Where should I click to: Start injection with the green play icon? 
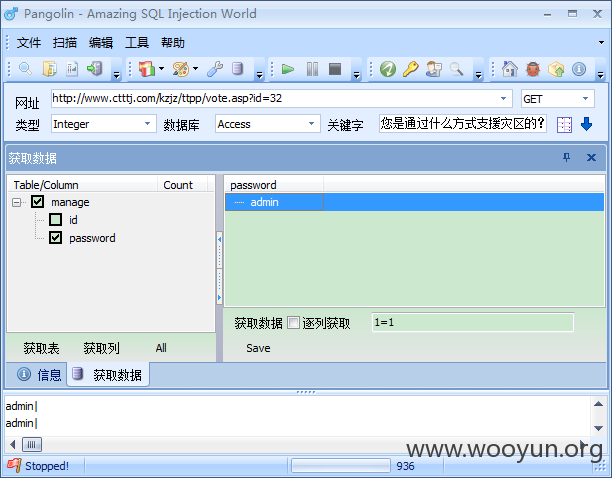[288, 69]
